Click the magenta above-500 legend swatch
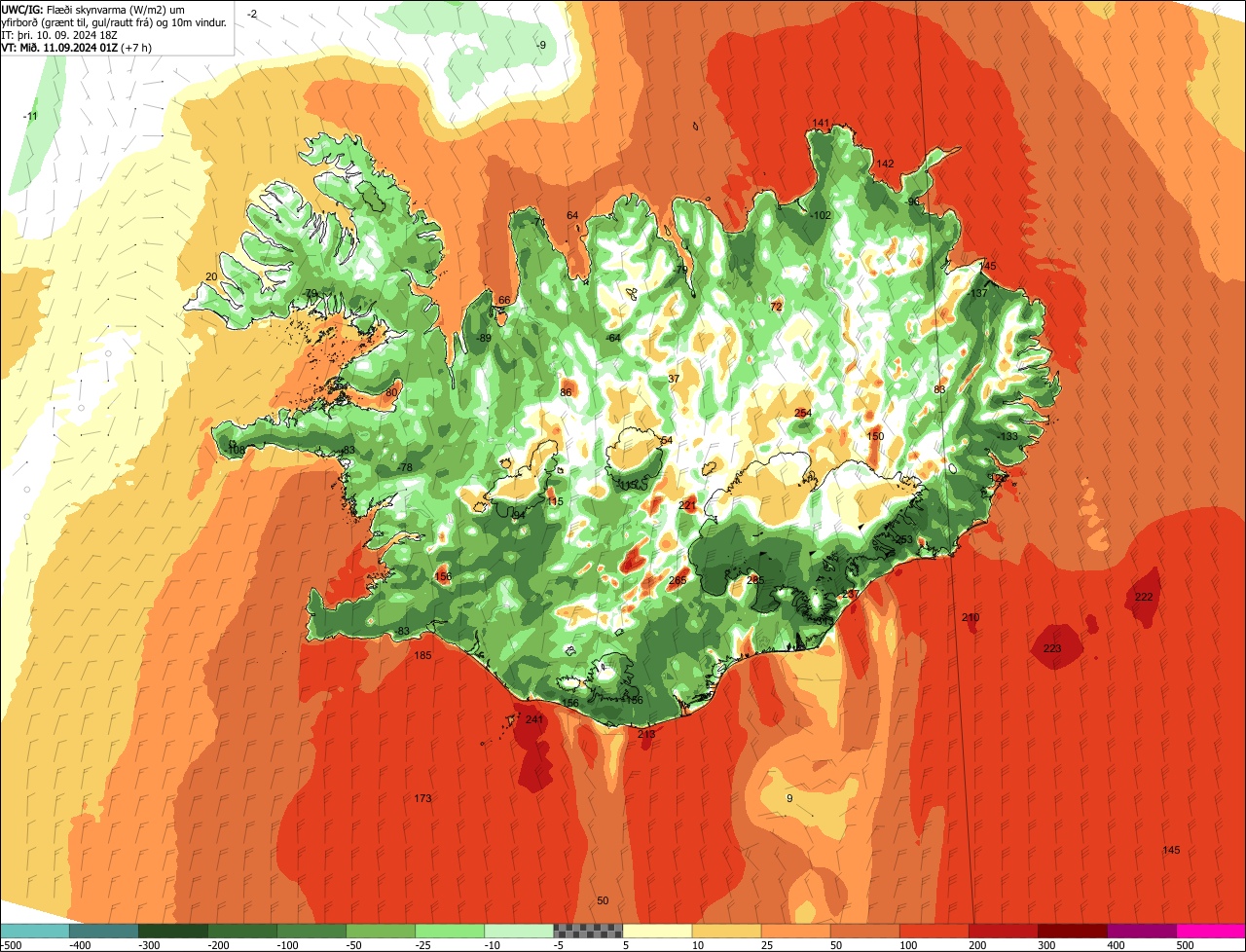 [1210, 931]
